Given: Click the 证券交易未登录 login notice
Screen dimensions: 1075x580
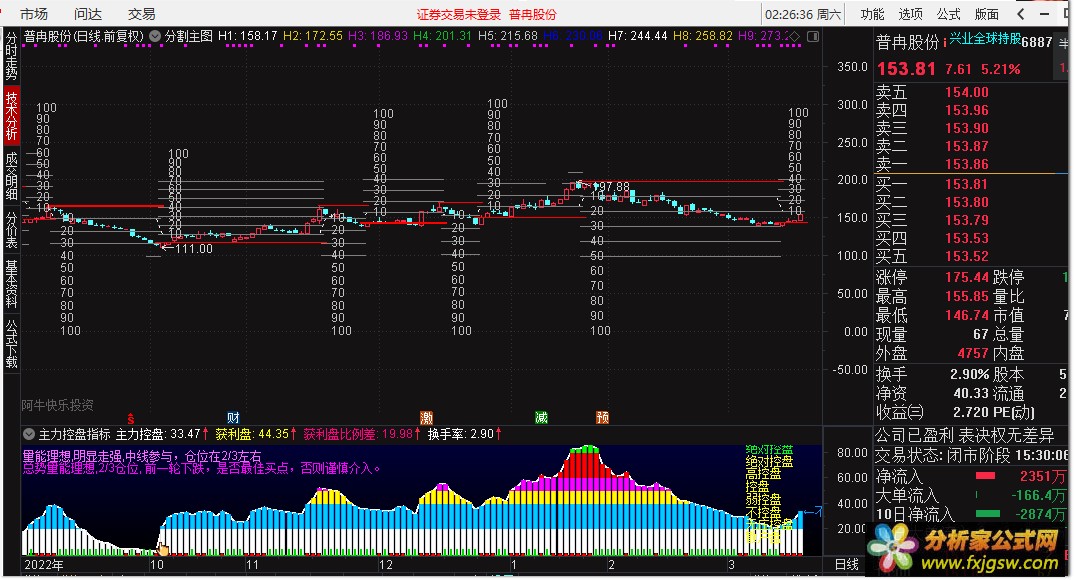Looking at the screenshot, I should [x=459, y=14].
